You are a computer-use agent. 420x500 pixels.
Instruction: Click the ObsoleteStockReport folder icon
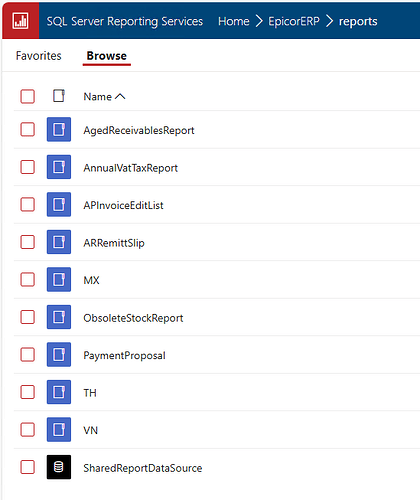pyautogui.click(x=59, y=317)
